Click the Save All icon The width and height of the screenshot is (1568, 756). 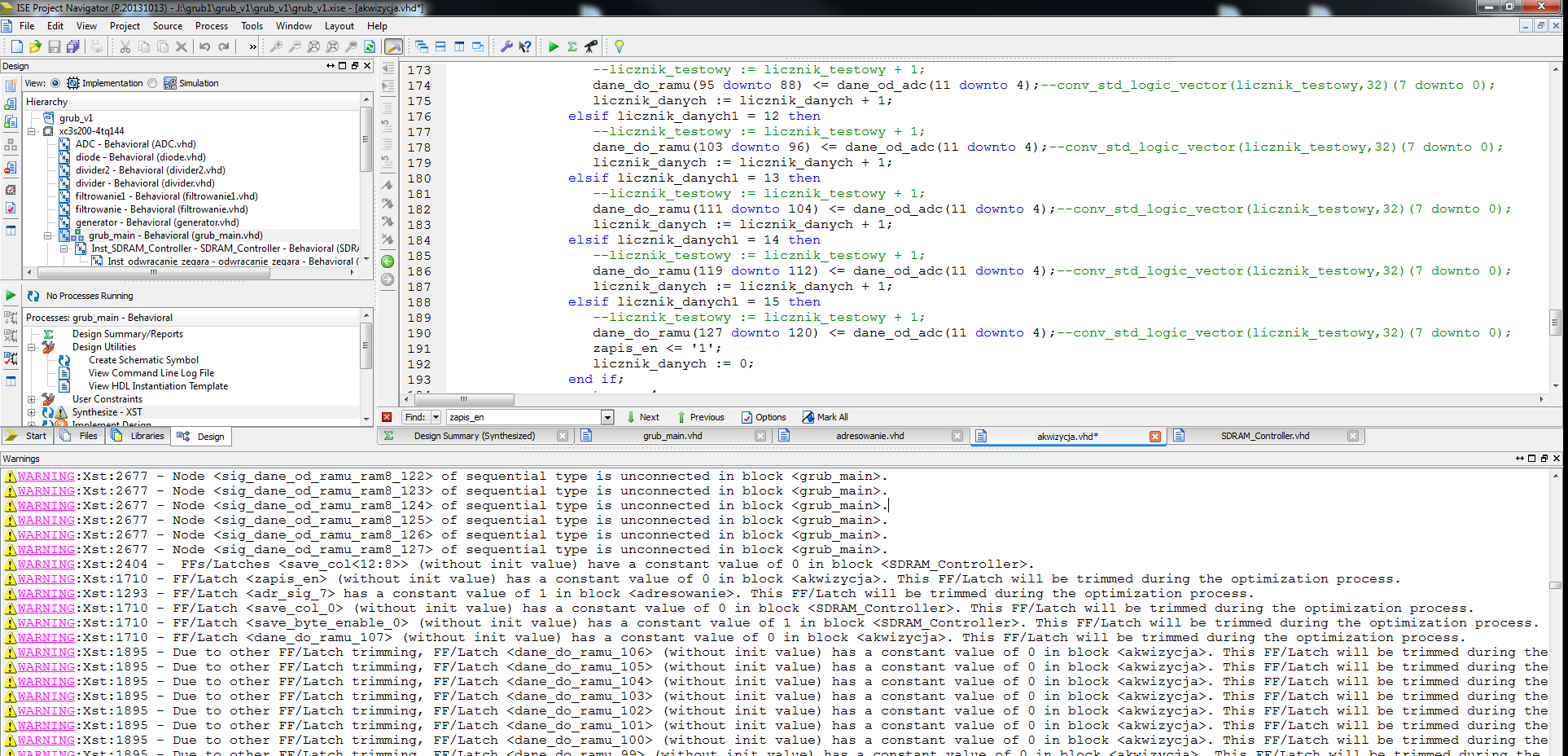(x=73, y=46)
